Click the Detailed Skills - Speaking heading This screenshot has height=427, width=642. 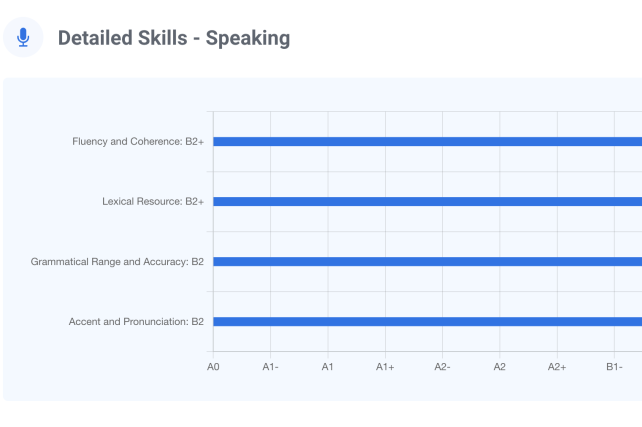(174, 38)
